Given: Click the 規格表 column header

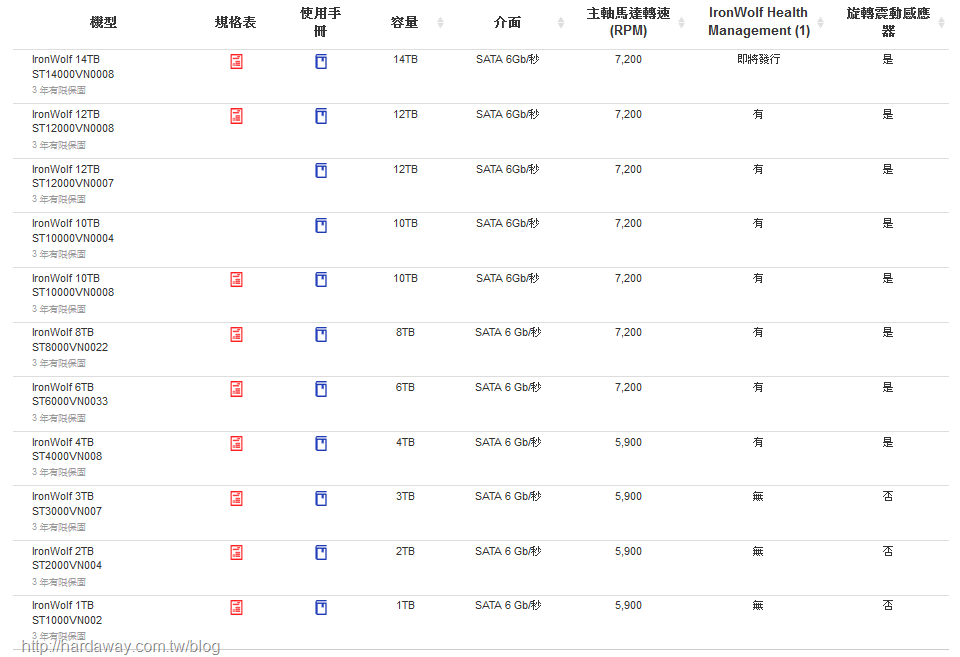Looking at the screenshot, I should click(236, 23).
